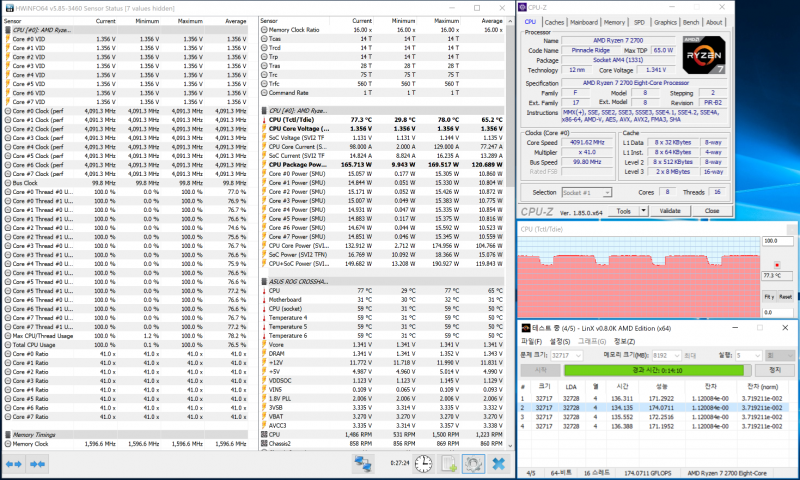The width and height of the screenshot is (800, 480).
Task: Click the 8 x 512 KBytes Level 2 value in CPU-Z
Action: tap(673, 162)
